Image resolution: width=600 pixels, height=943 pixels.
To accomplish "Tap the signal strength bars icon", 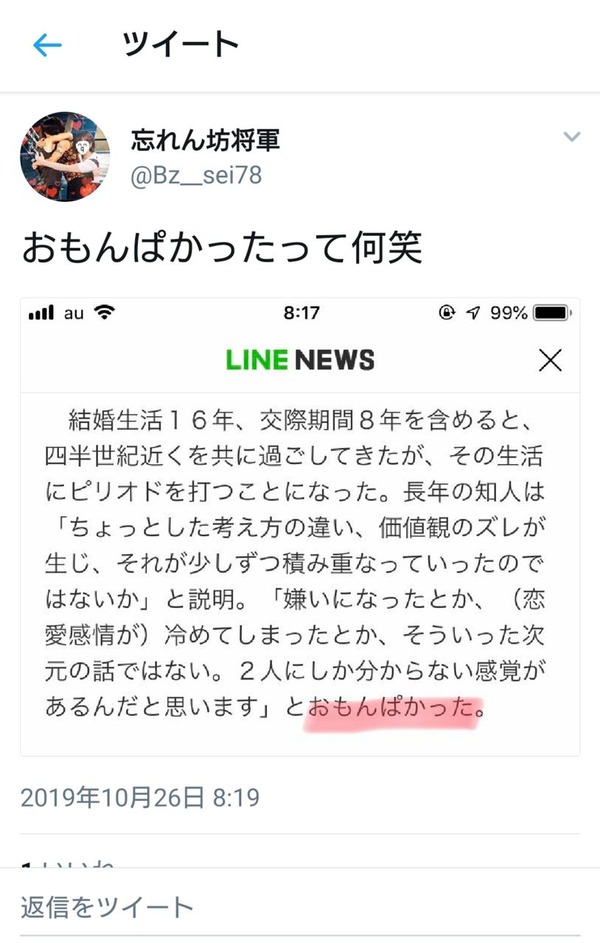I will tap(41, 313).
